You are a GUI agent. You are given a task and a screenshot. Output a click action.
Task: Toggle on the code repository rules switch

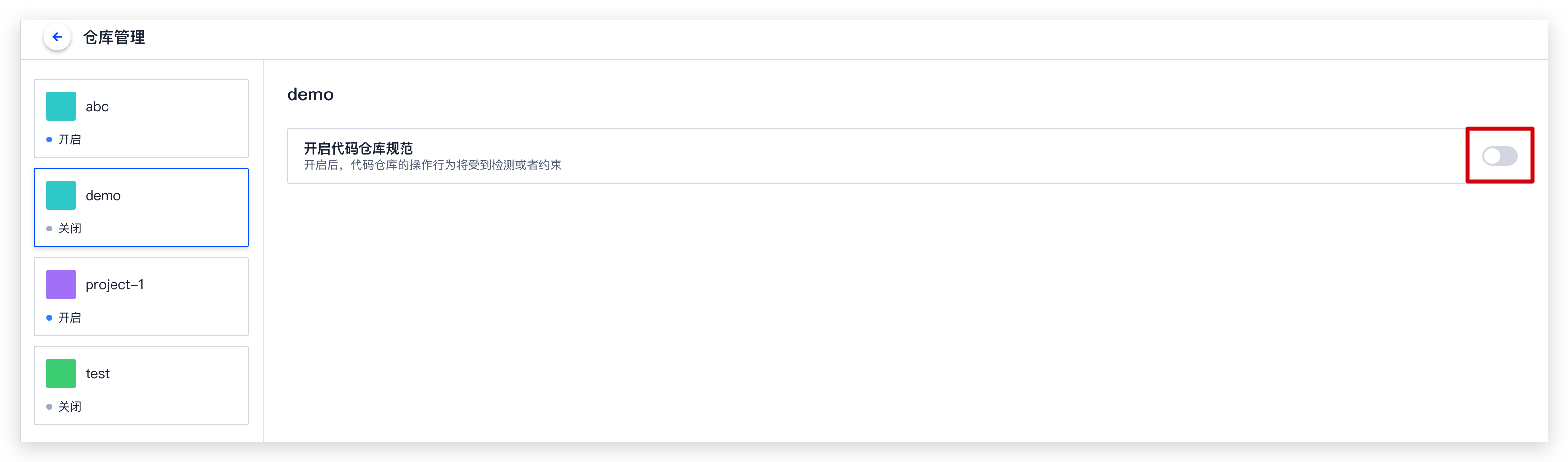point(1499,156)
